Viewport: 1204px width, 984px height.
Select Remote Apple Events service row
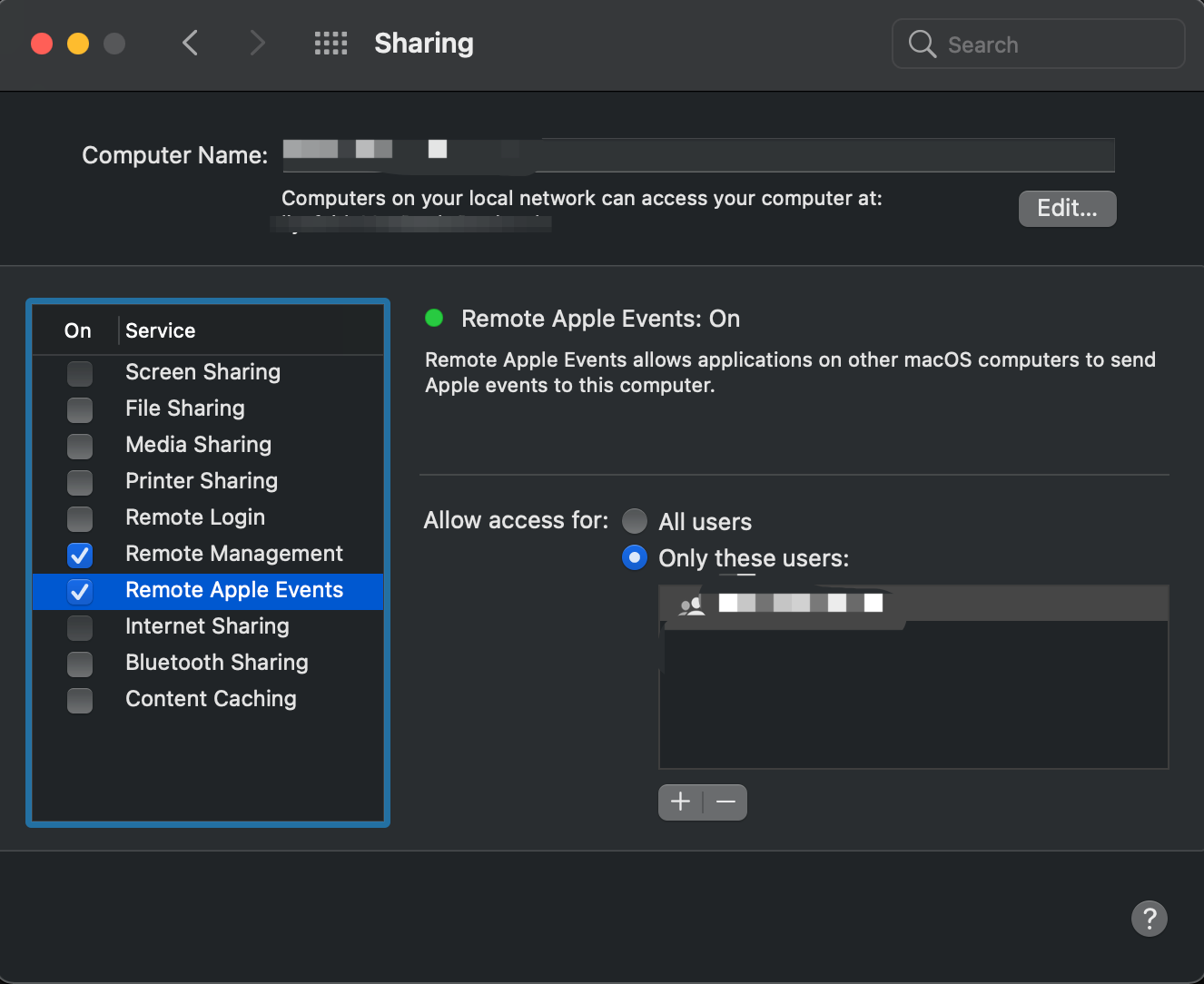tap(208, 591)
